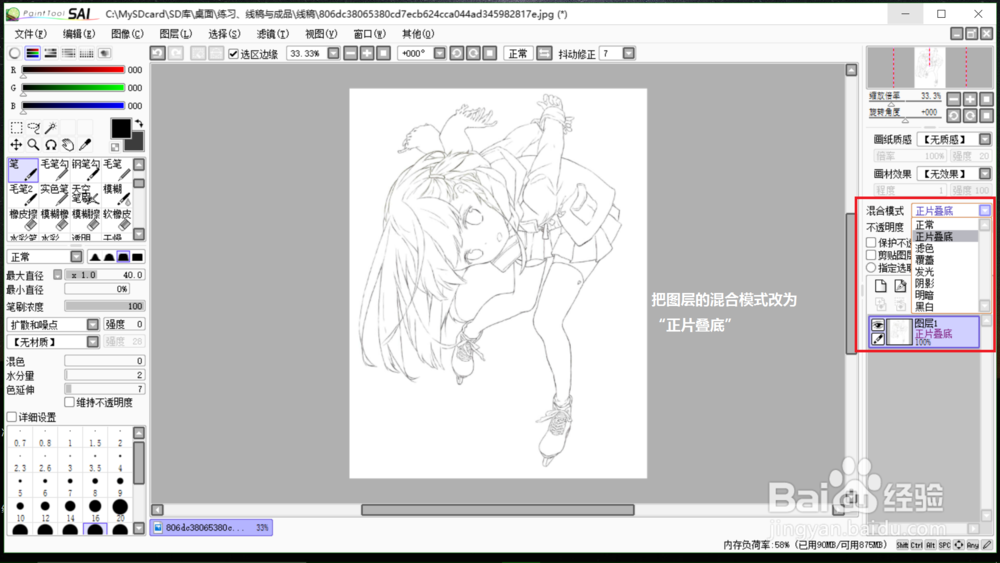Select 覆盖 in blend mode list

(x=945, y=260)
